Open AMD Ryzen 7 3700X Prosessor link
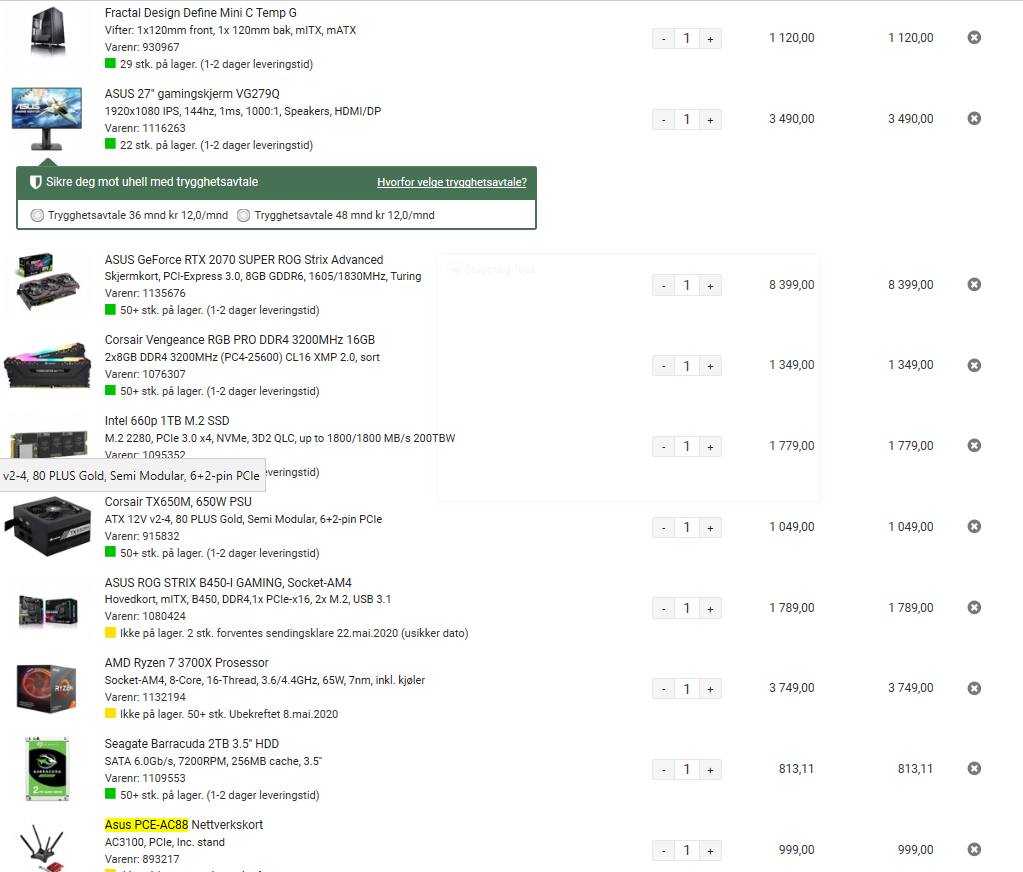Screen dimensions: 1023x872 click(187, 663)
